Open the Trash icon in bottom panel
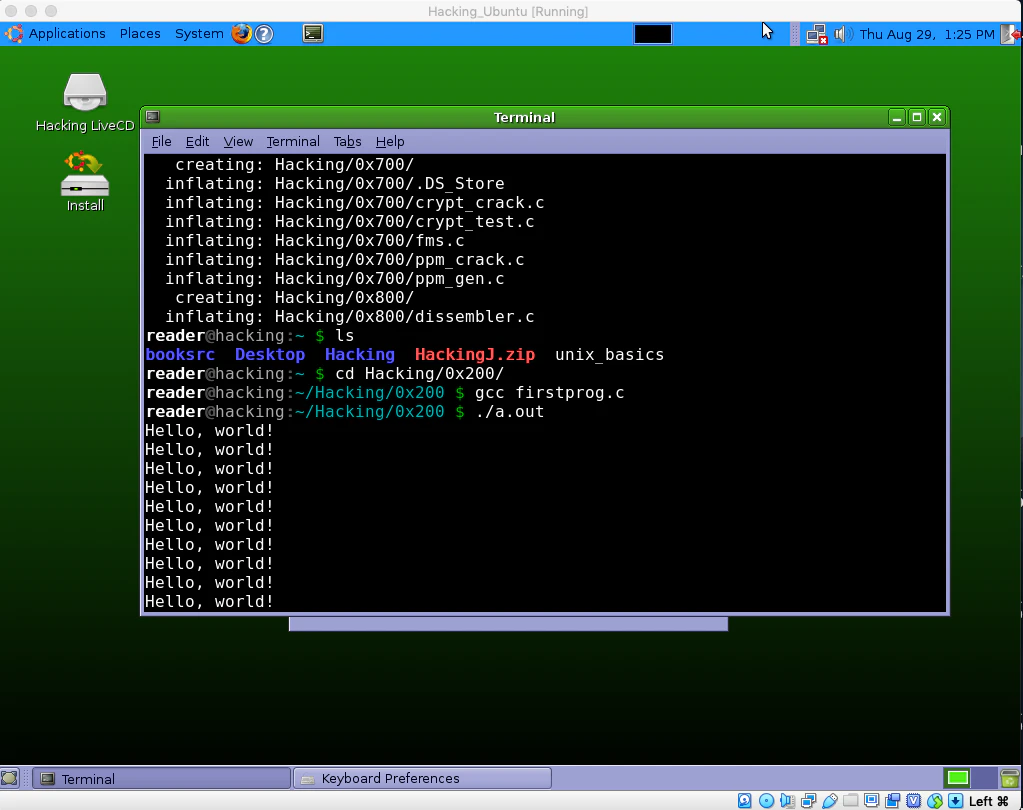The width and height of the screenshot is (1023, 810). 1010,778
